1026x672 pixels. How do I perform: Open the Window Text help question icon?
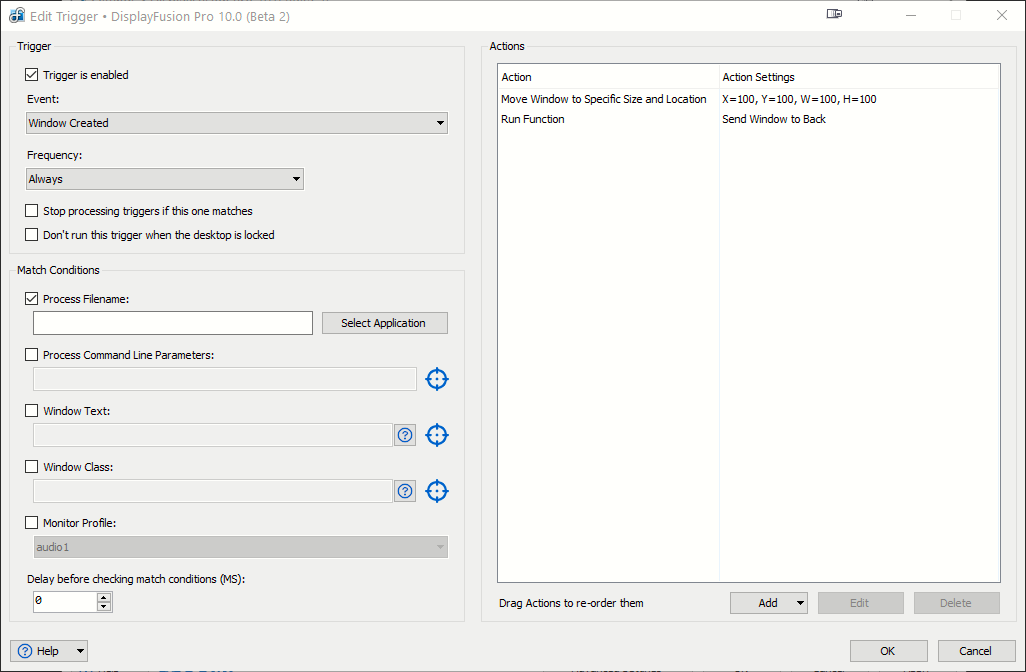tap(405, 435)
